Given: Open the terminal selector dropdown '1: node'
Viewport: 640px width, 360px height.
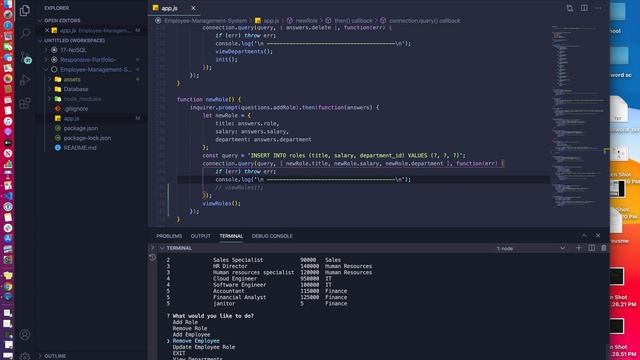Looking at the screenshot, I should pos(530,248).
